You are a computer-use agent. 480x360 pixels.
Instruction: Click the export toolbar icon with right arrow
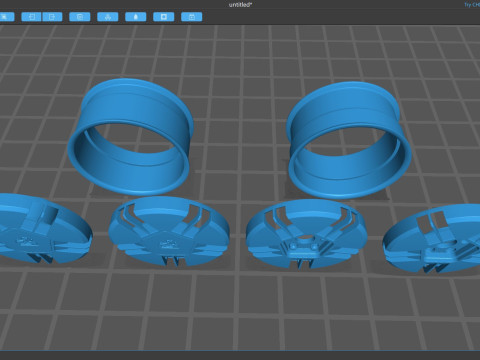[52, 17]
